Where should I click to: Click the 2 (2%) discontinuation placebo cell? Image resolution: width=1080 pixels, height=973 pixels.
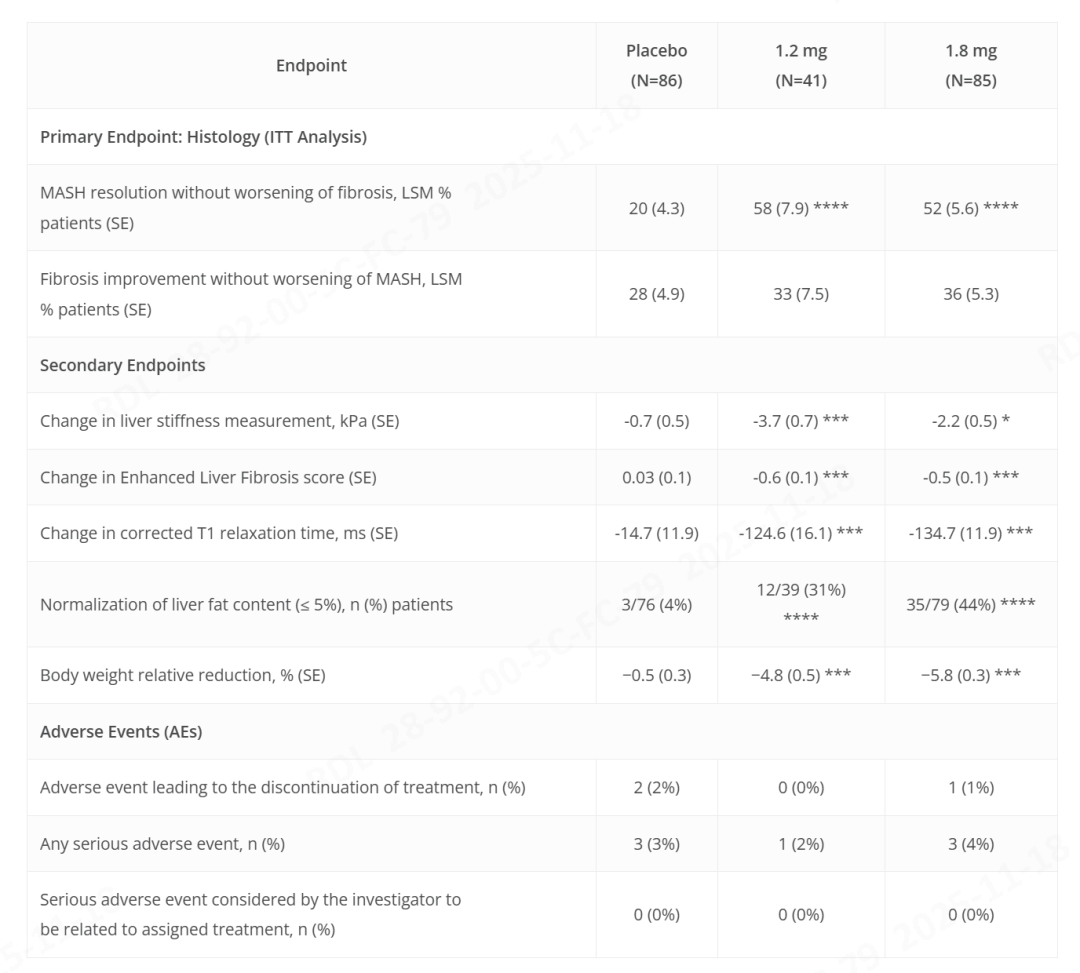pyautogui.click(x=656, y=787)
